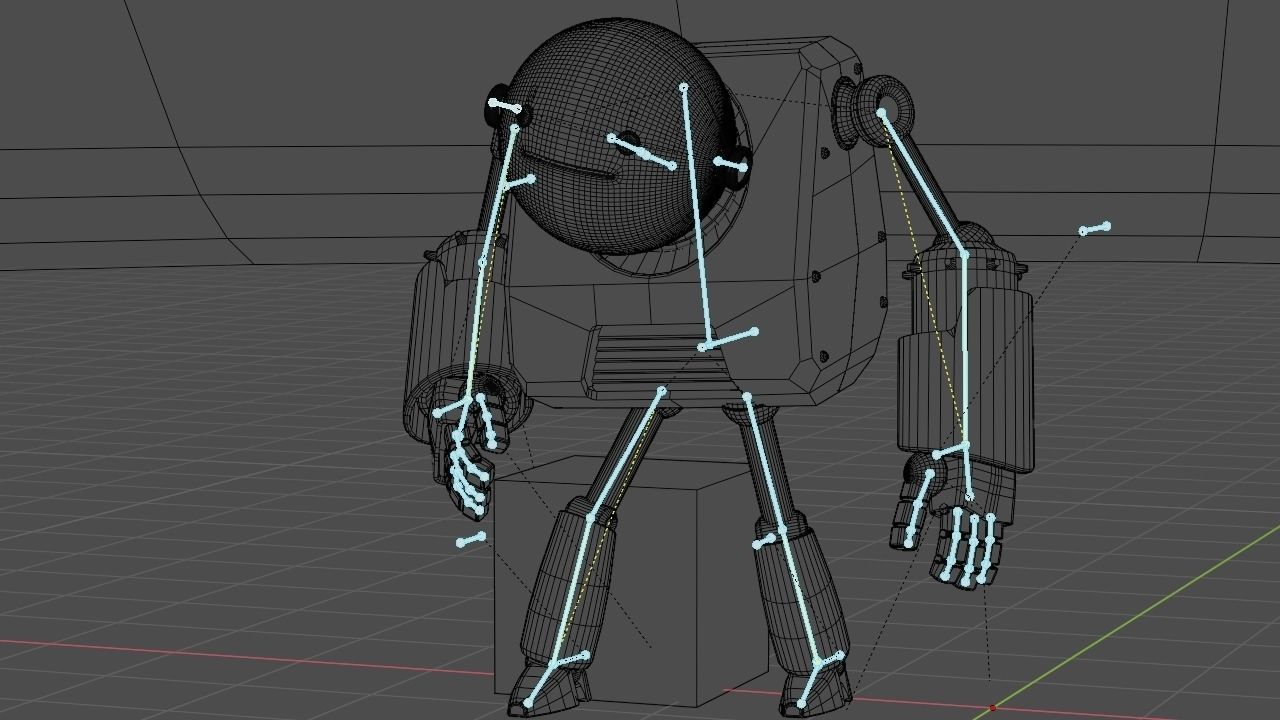Select the thumb bones on the open hand

pyautogui.click(x=918, y=508)
